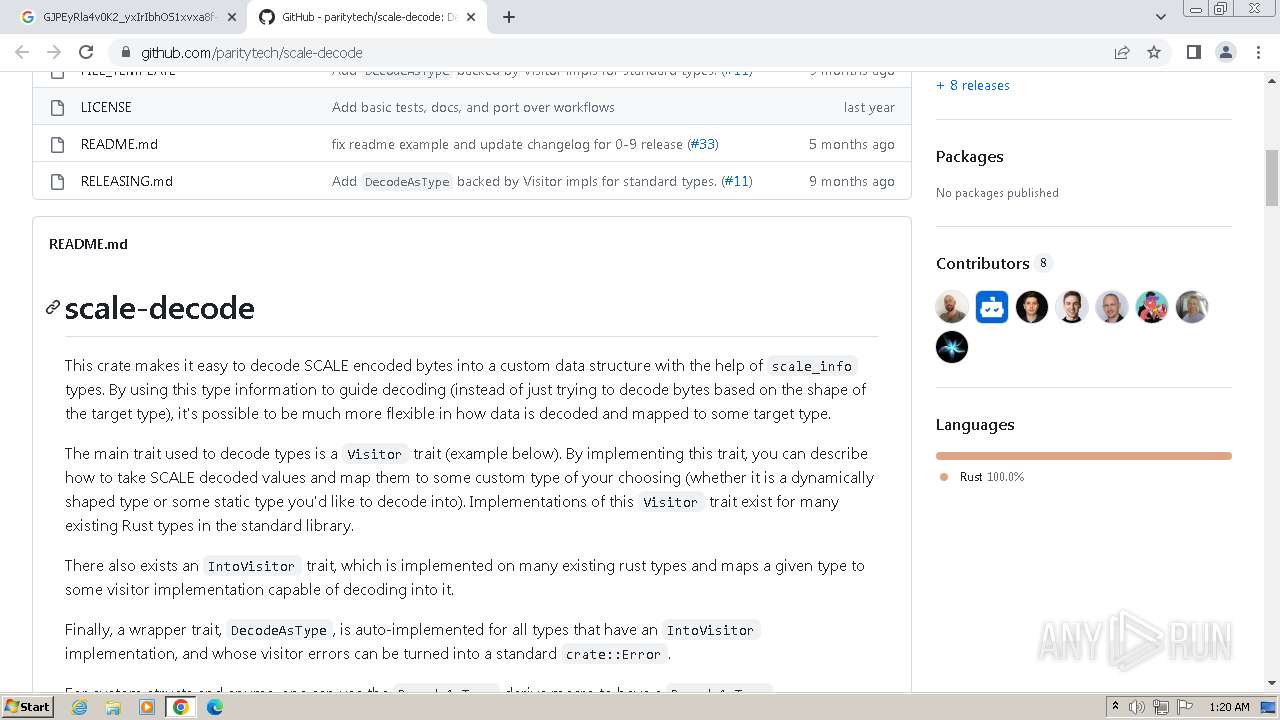The height and width of the screenshot is (720, 1280).
Task: Click the Languages heading
Action: tap(975, 424)
